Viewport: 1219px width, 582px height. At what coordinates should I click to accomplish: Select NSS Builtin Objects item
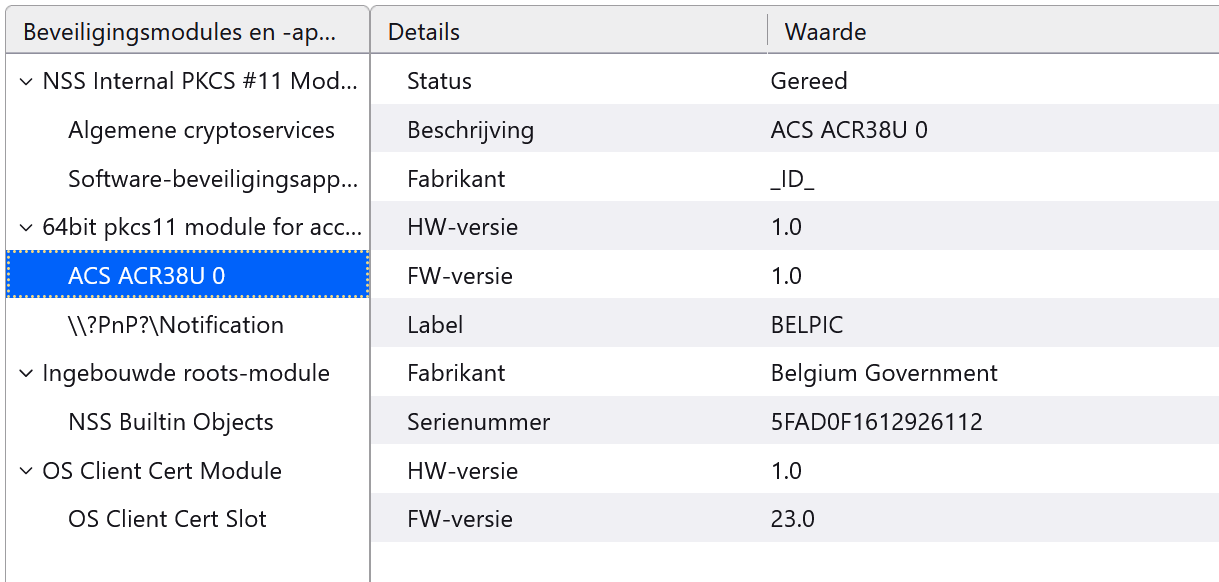coord(170,422)
